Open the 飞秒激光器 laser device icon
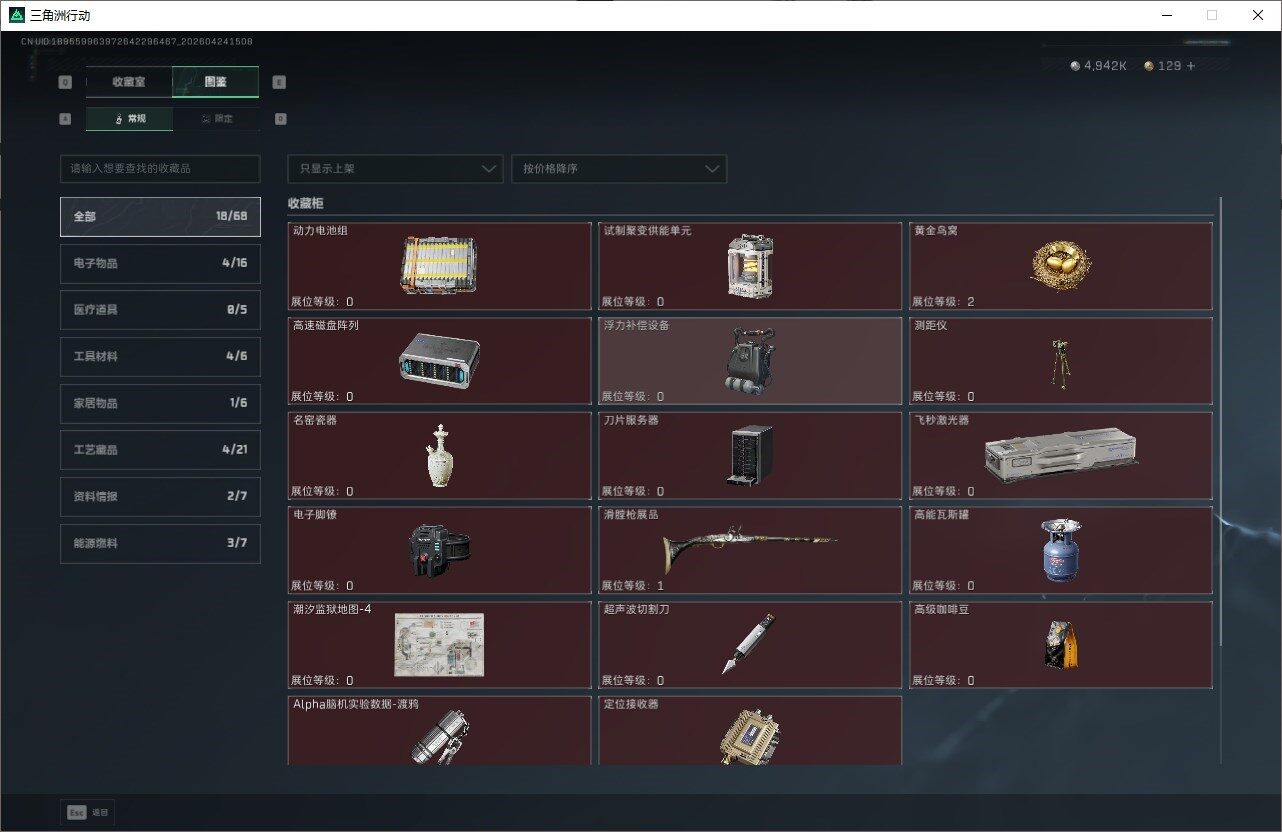The image size is (1282, 832). 1060,456
